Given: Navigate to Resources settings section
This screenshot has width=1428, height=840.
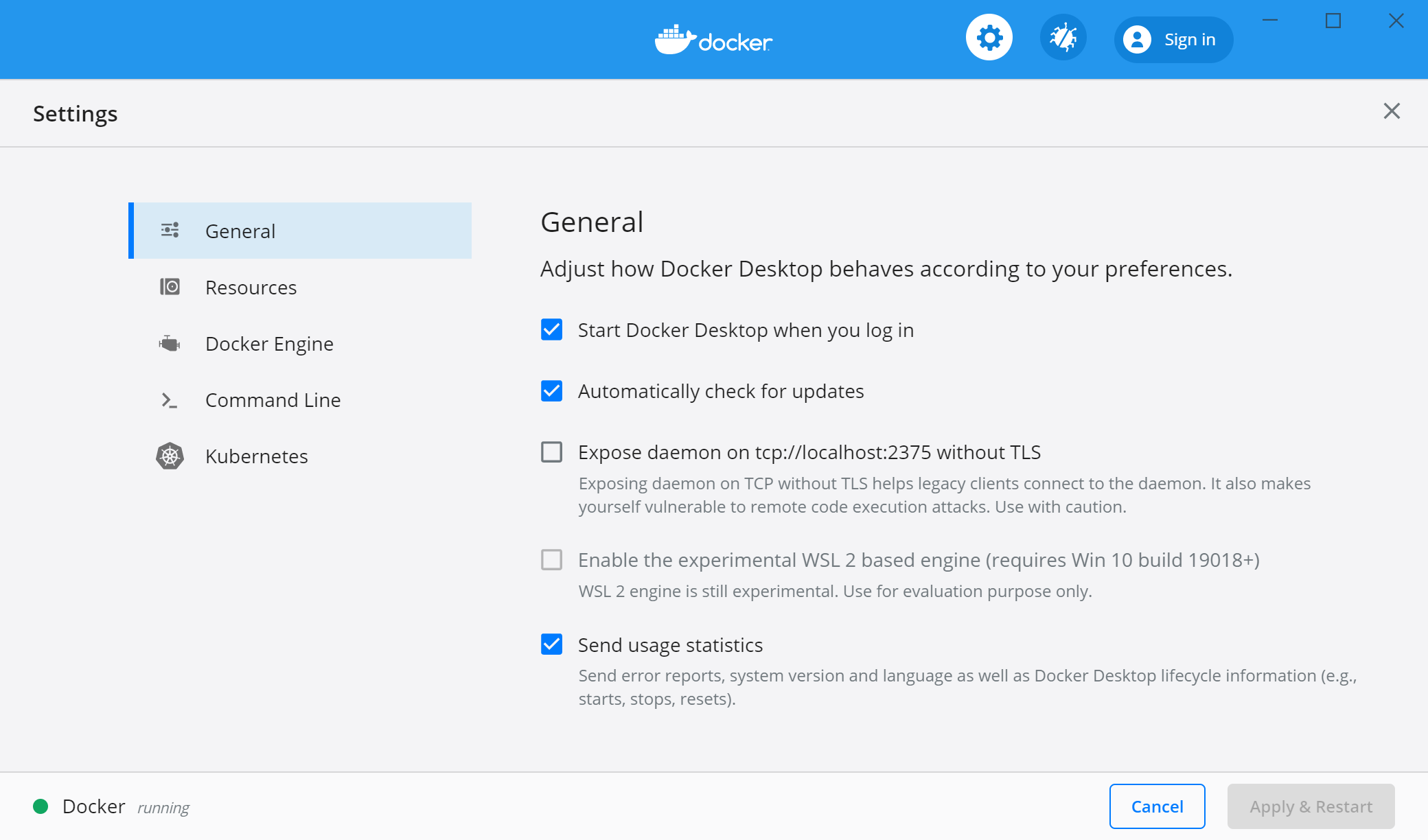Looking at the screenshot, I should point(250,287).
